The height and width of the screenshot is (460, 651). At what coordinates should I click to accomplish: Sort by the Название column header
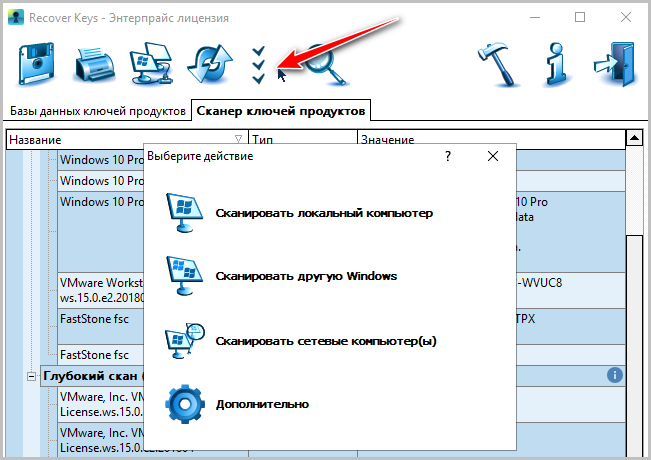click(127, 139)
